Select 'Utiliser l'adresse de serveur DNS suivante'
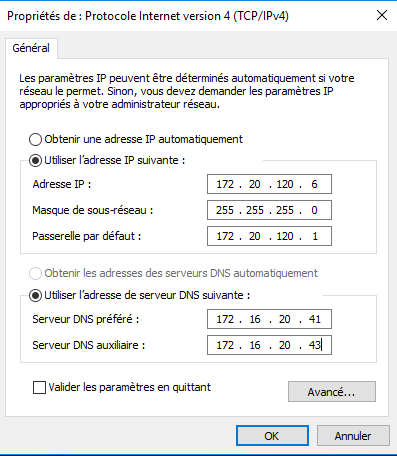Screen dimensions: 397x456 35,295
